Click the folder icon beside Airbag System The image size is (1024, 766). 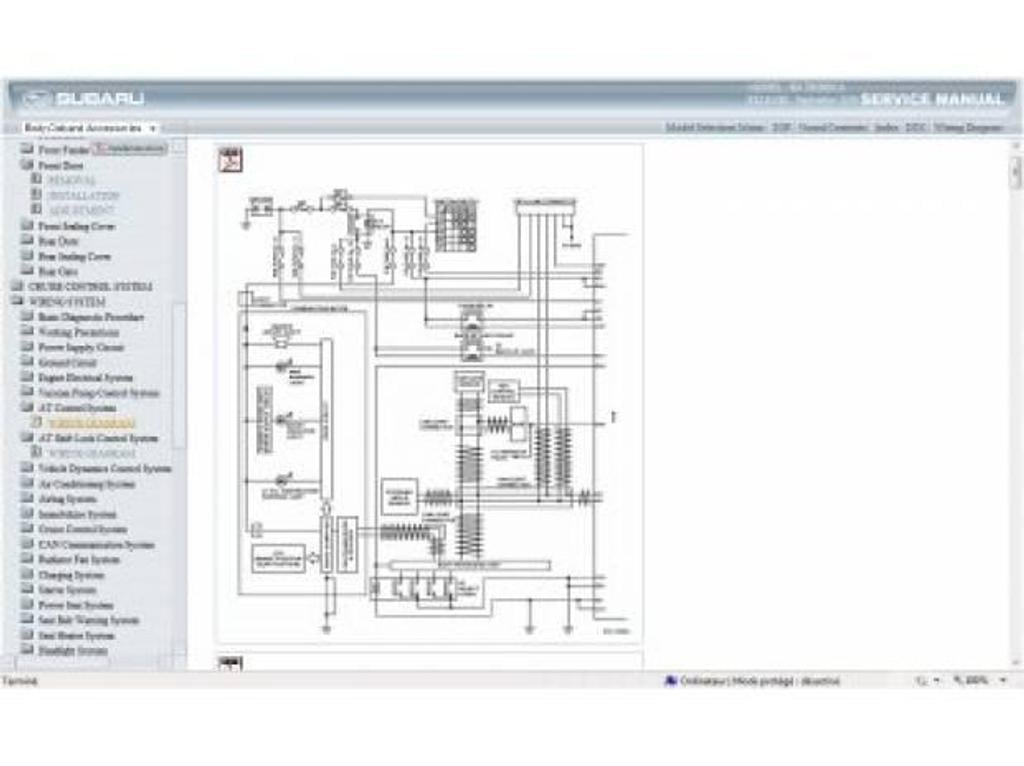27,498
